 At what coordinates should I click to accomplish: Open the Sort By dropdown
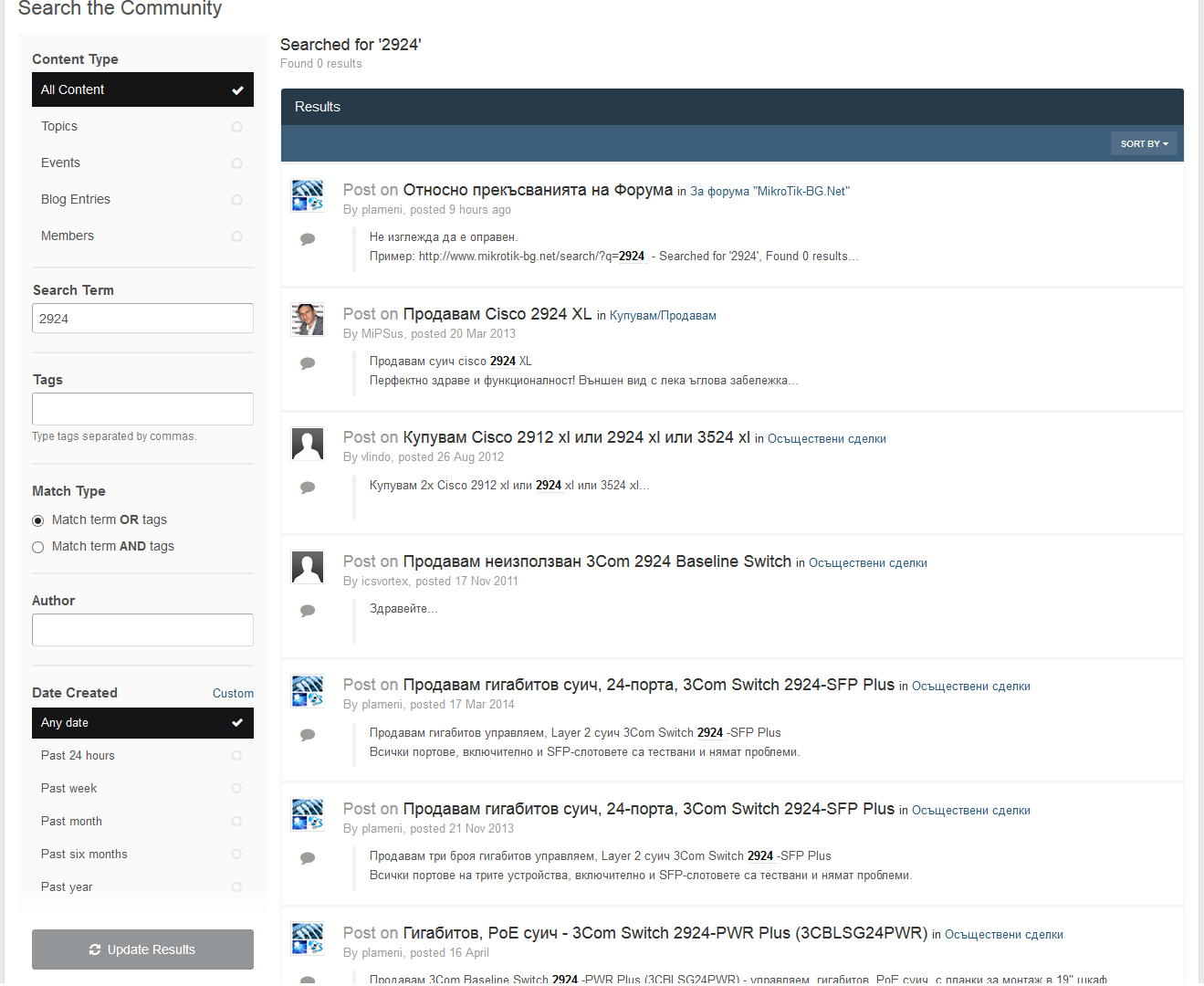[1144, 144]
